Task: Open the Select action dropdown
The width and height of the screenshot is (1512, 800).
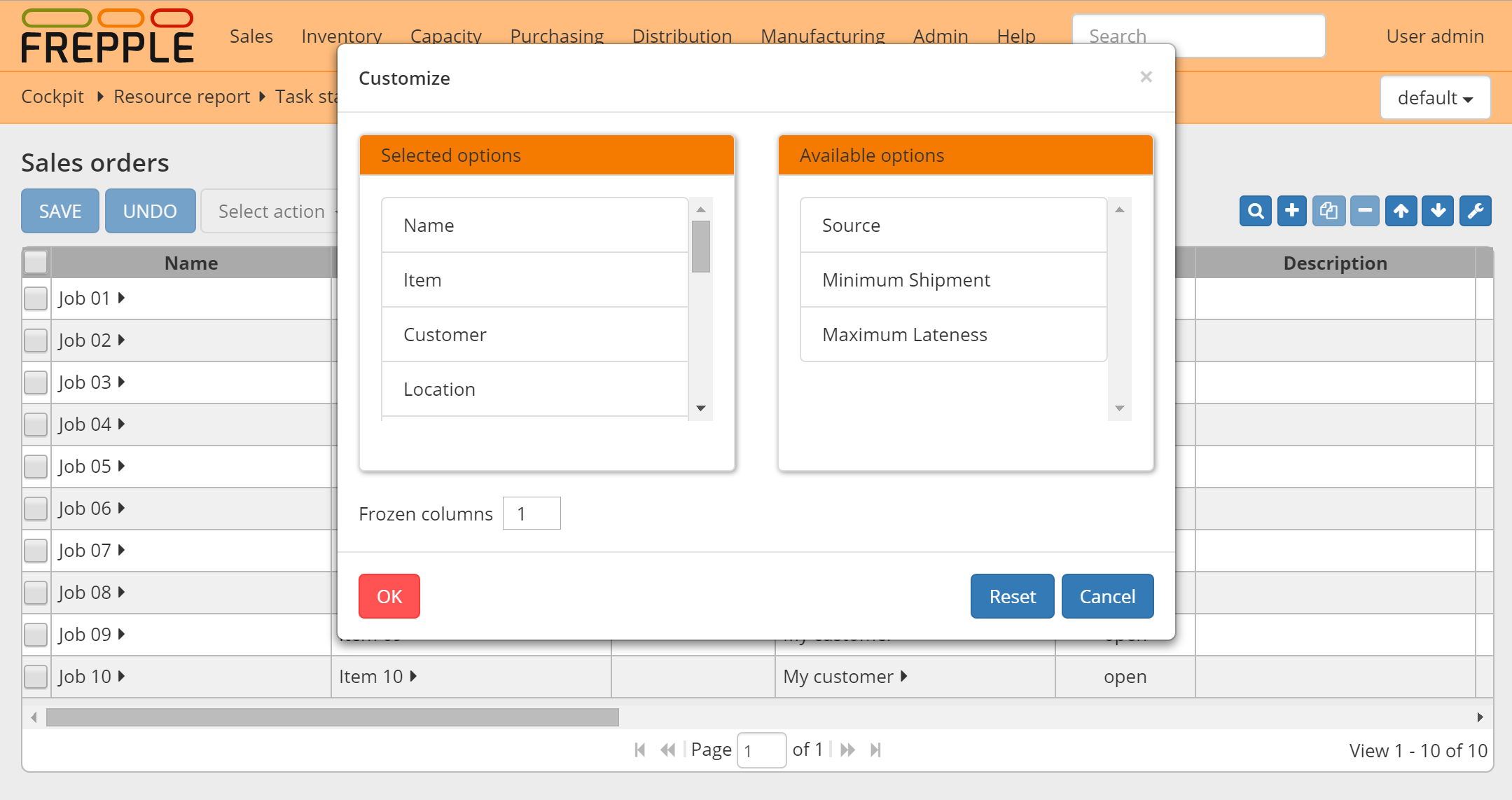Action: 272,211
